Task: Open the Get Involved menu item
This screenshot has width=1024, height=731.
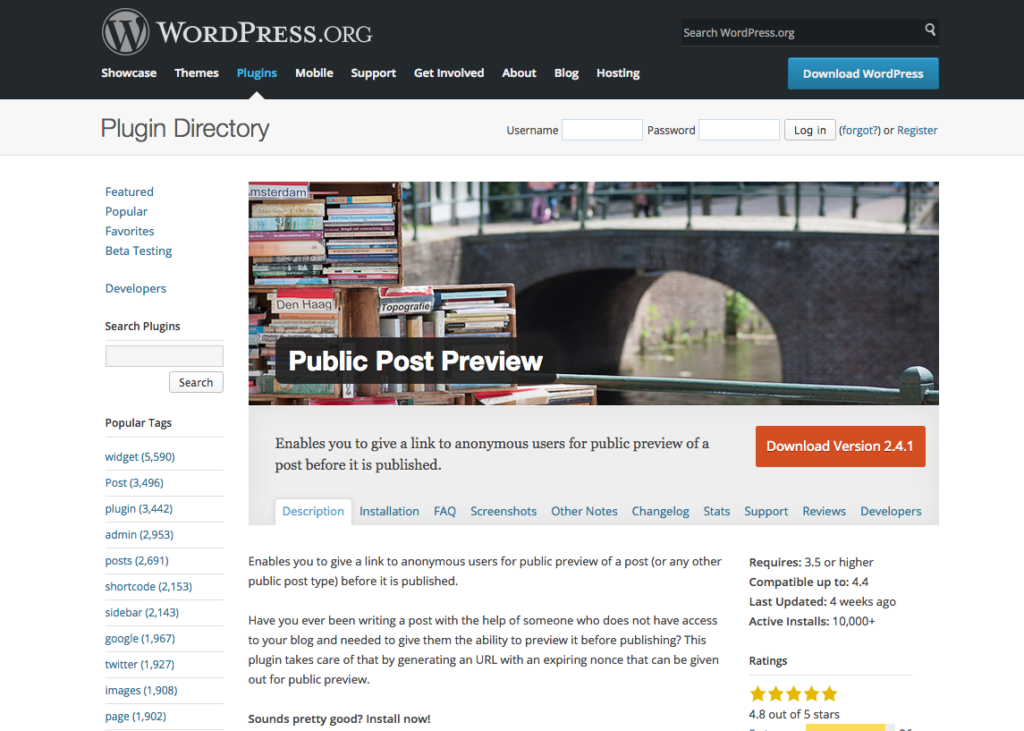Action: 449,73
